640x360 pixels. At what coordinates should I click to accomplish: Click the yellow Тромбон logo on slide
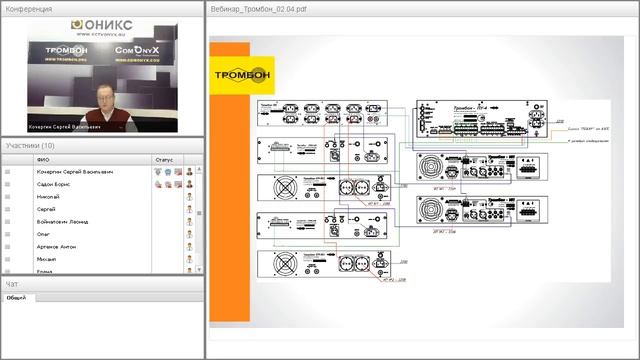click(242, 75)
